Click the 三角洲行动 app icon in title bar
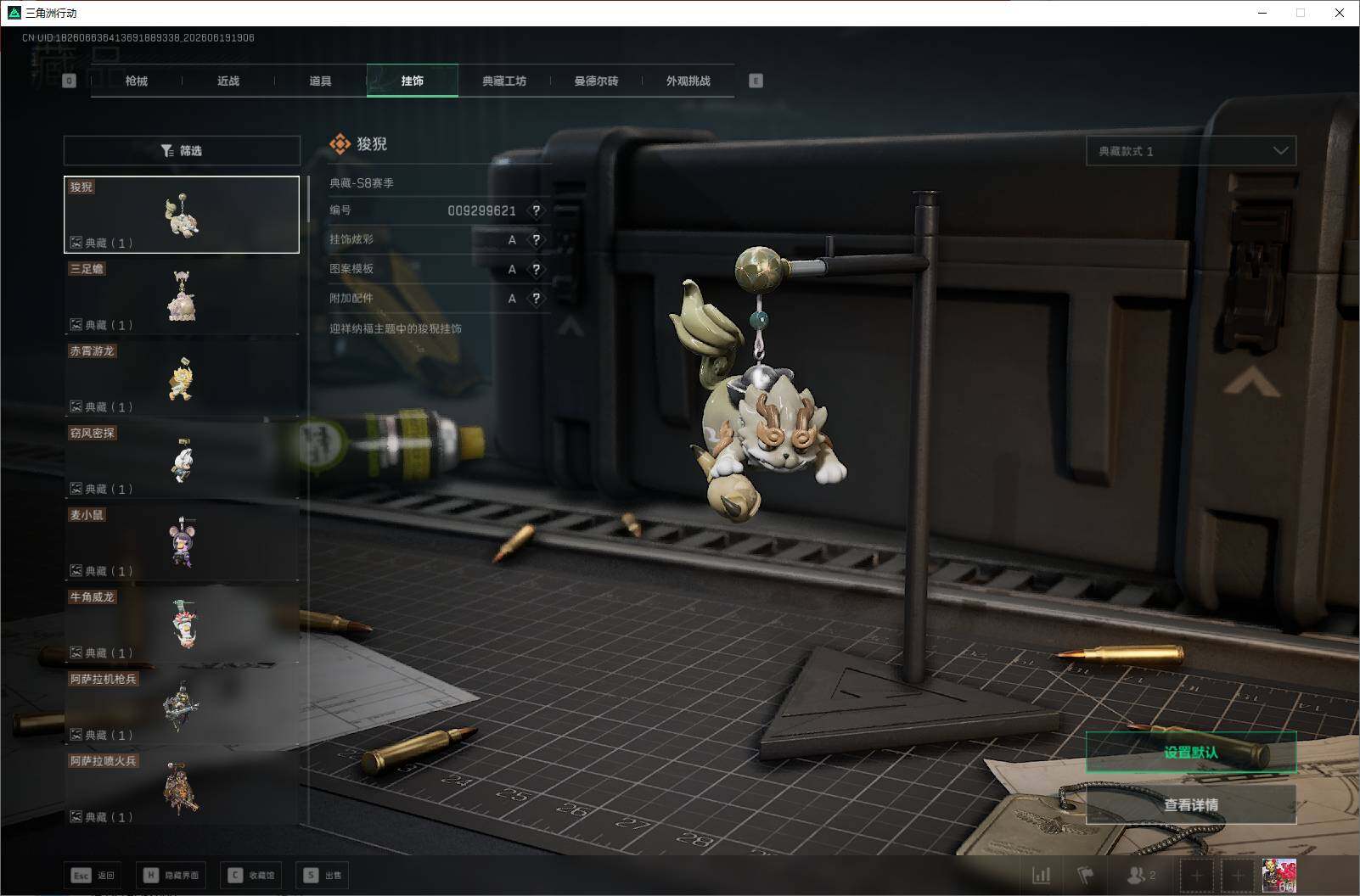 point(14,13)
